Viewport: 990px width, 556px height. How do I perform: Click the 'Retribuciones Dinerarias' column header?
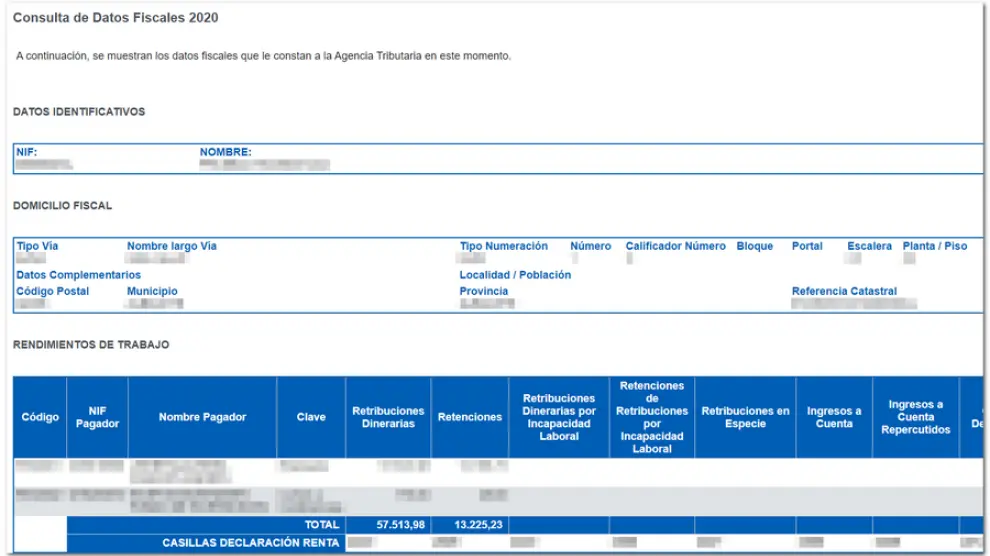(388, 417)
